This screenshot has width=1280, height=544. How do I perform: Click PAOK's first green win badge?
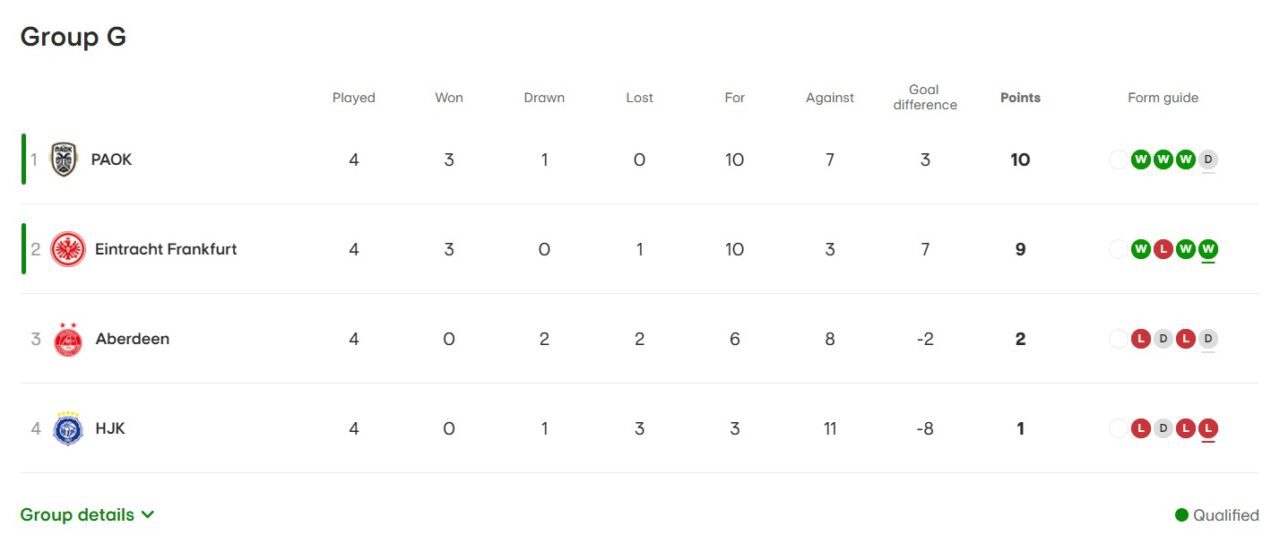[x=1140, y=159]
